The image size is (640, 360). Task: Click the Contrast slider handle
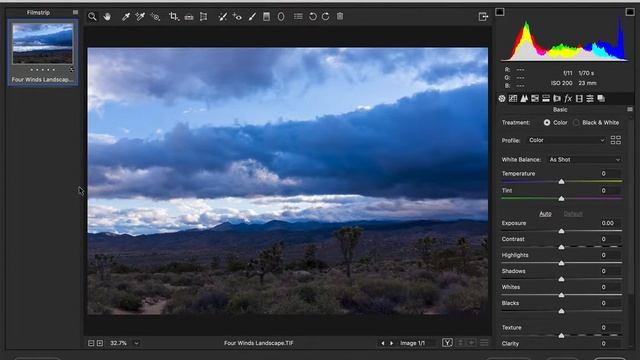[x=561, y=247]
